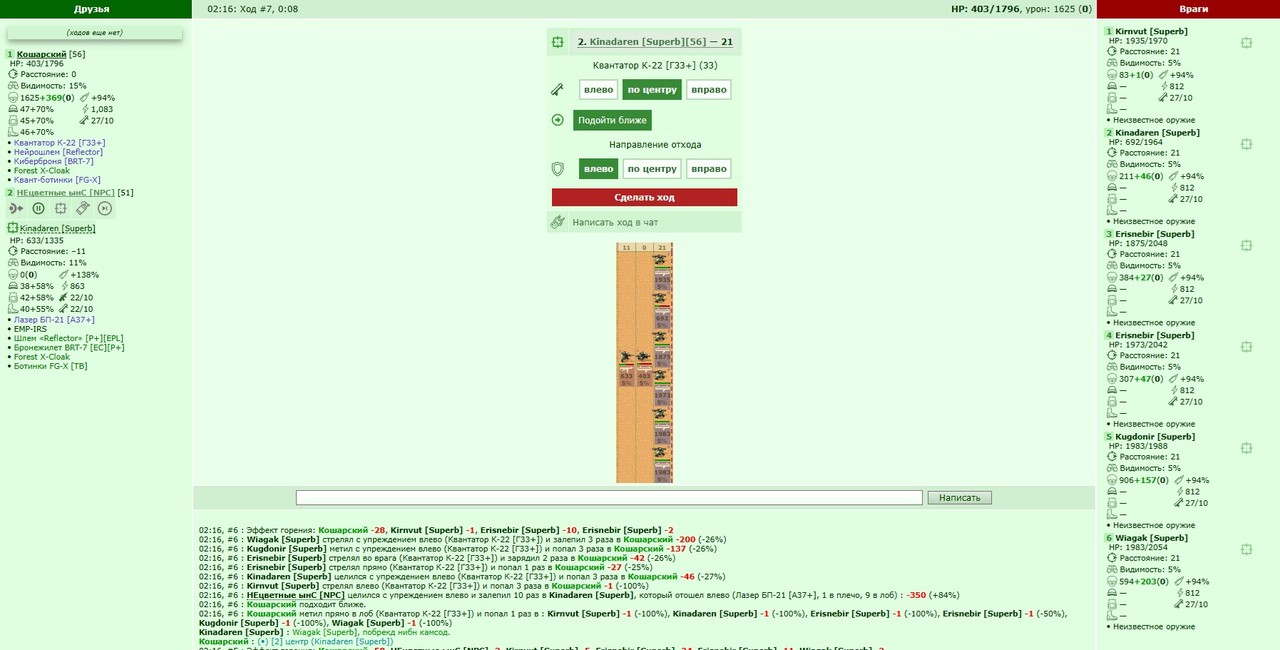The image size is (1280, 650).
Task: Click Квант-ботинки [FG-X] equipment item
Action: coord(57,180)
